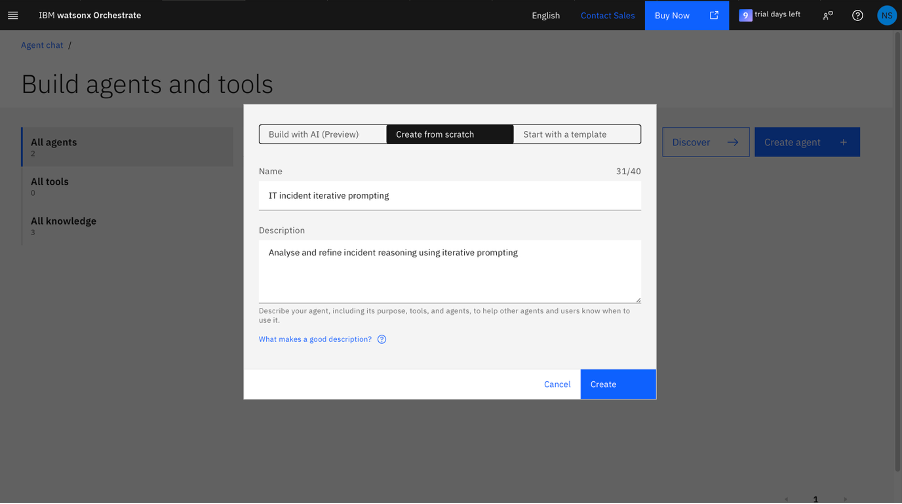Screen dimensions: 902x504
Task: Click the IBM watsonx Orchestrate title
Action: 90,16
